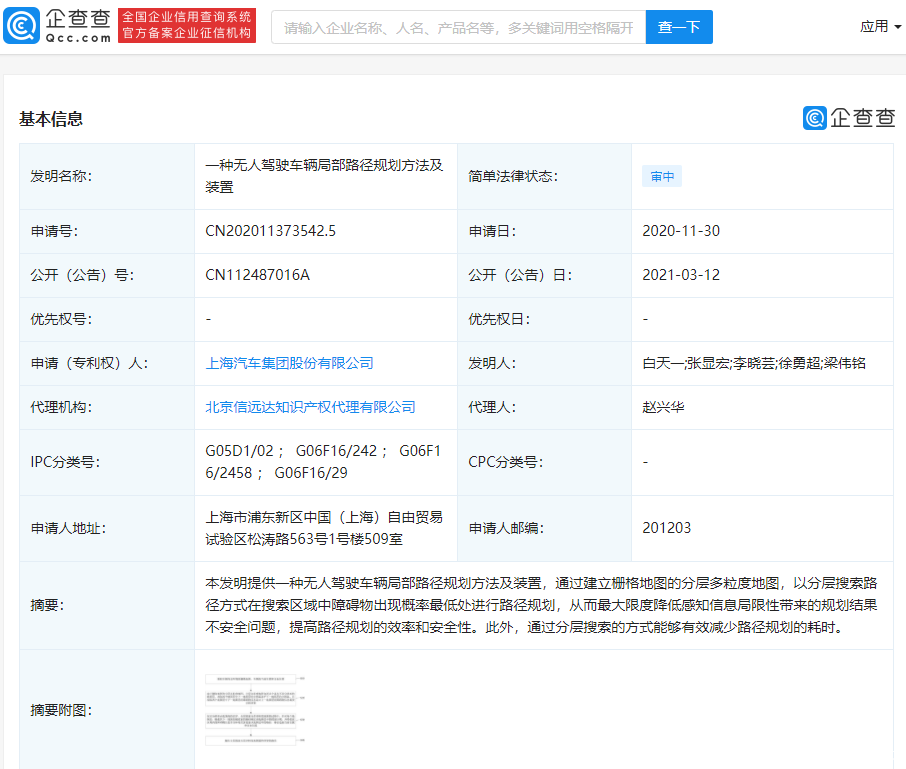Click the 摘要附图 field label
906x769 pixels.
(61, 710)
